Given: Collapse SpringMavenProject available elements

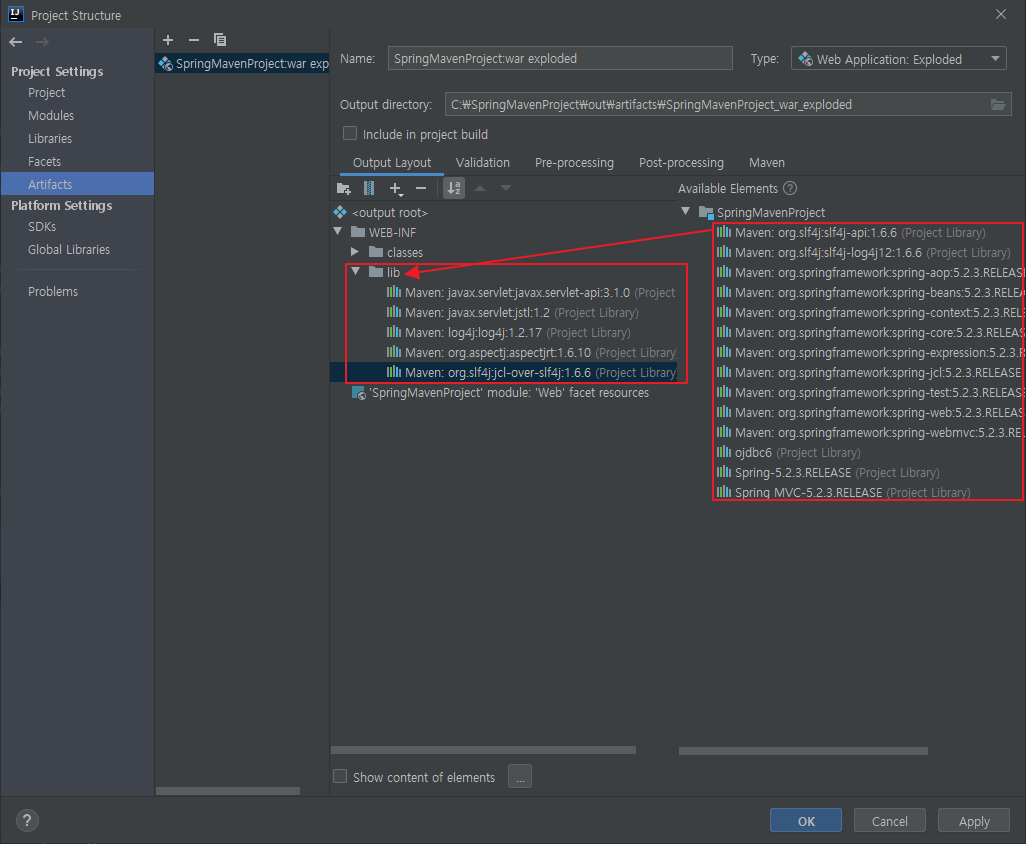Looking at the screenshot, I should pyautogui.click(x=686, y=211).
